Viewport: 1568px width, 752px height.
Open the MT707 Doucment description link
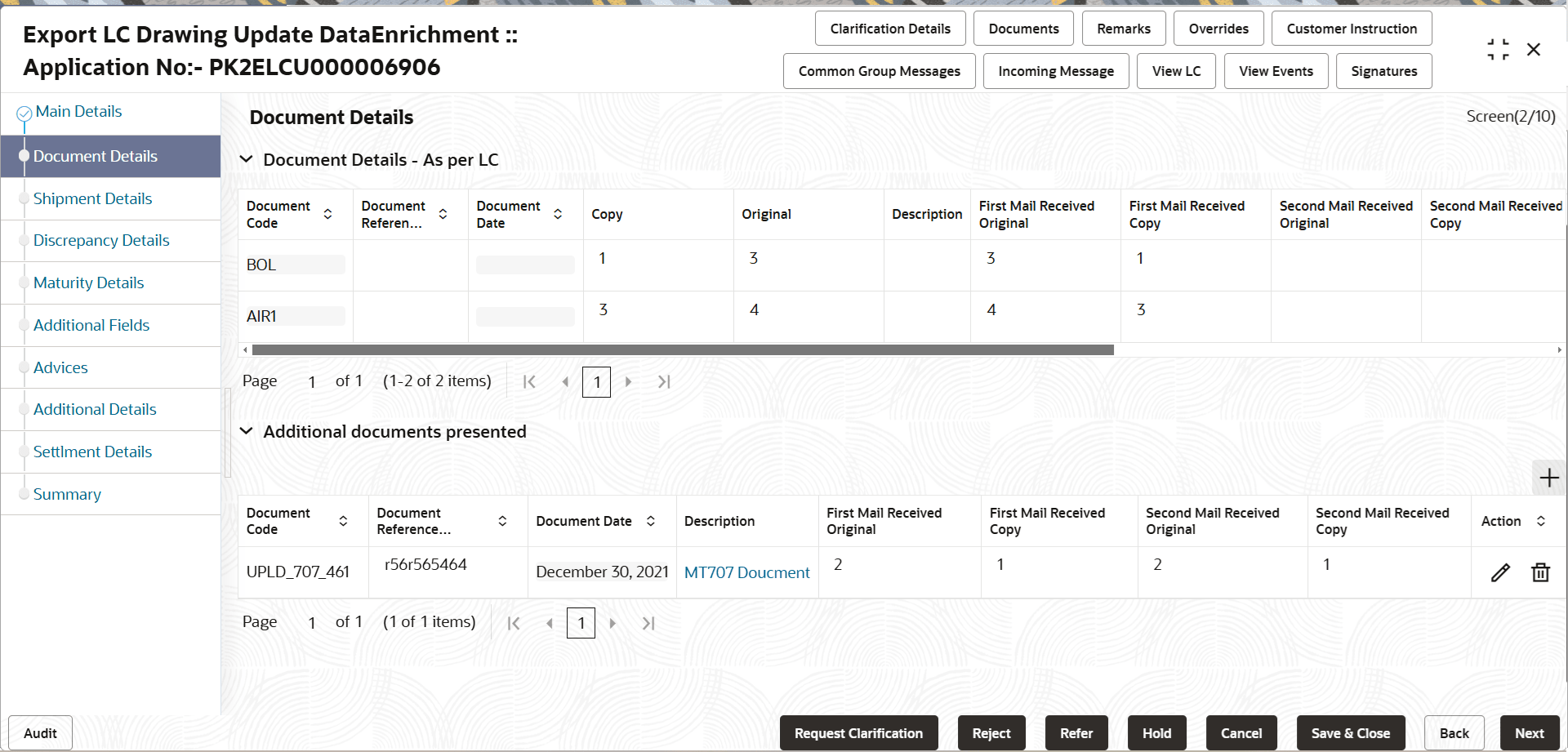coord(746,572)
